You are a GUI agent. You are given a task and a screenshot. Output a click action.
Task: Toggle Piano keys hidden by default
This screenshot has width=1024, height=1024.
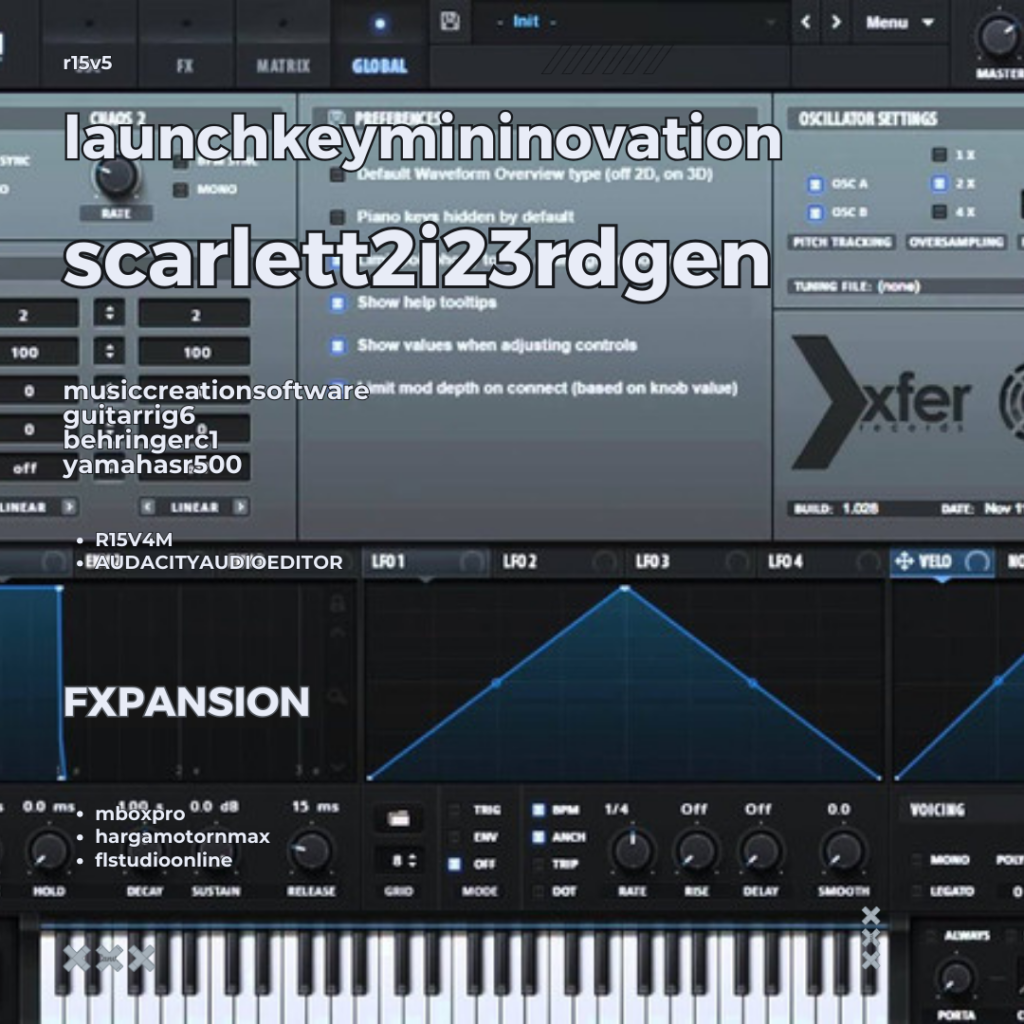[337, 217]
